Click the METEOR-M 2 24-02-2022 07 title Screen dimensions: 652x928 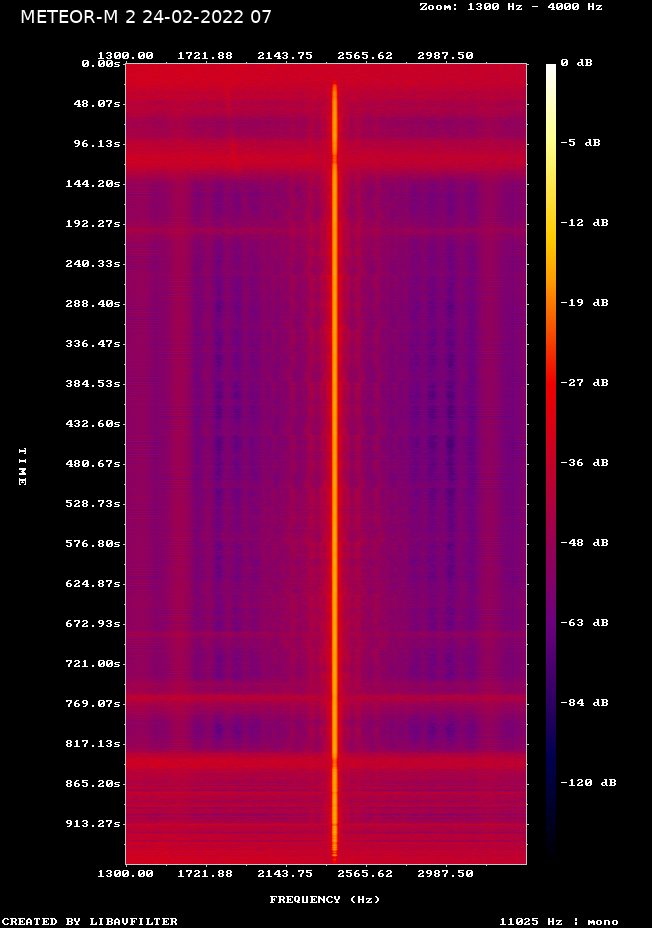(x=146, y=17)
